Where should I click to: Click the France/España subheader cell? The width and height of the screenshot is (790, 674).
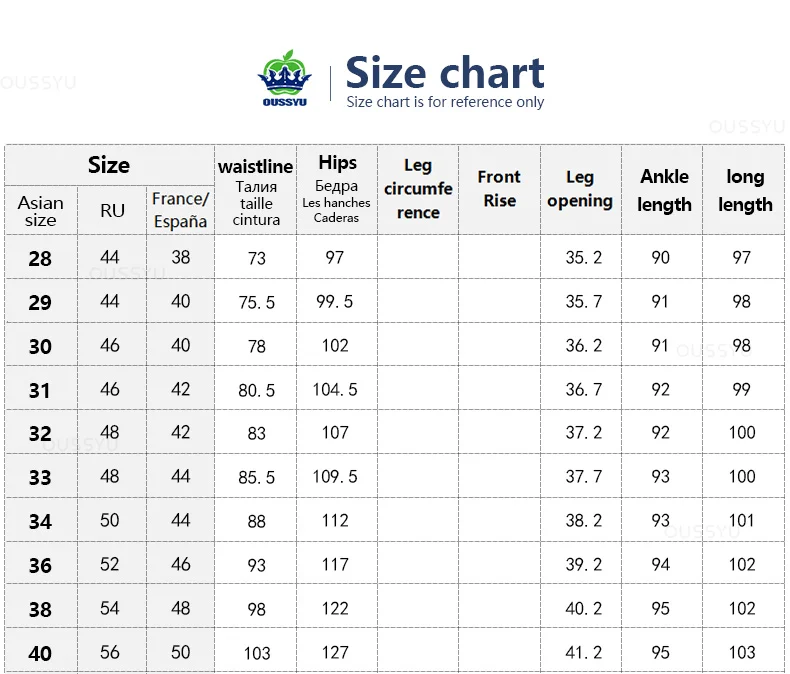[x=180, y=210]
